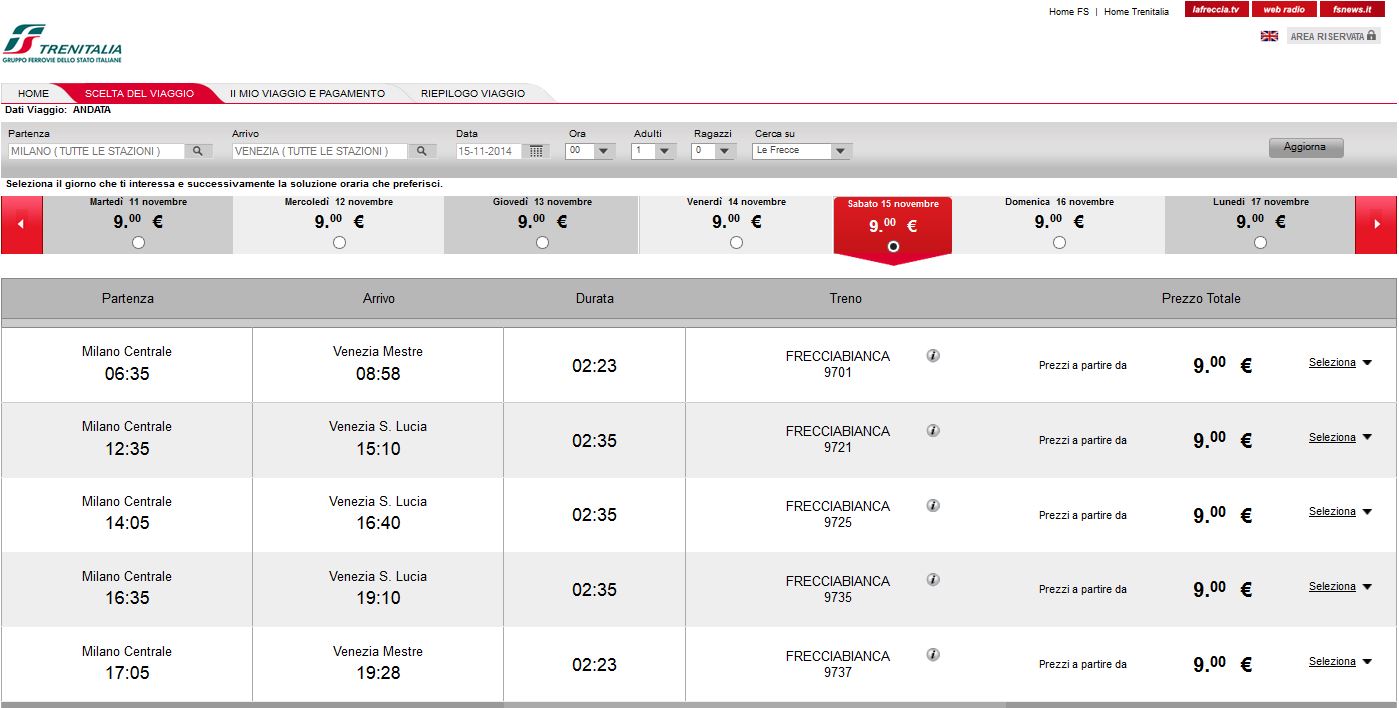Open the SCELTA DEL VIAGGIO tab
The width and height of the screenshot is (1399, 708).
pos(139,93)
